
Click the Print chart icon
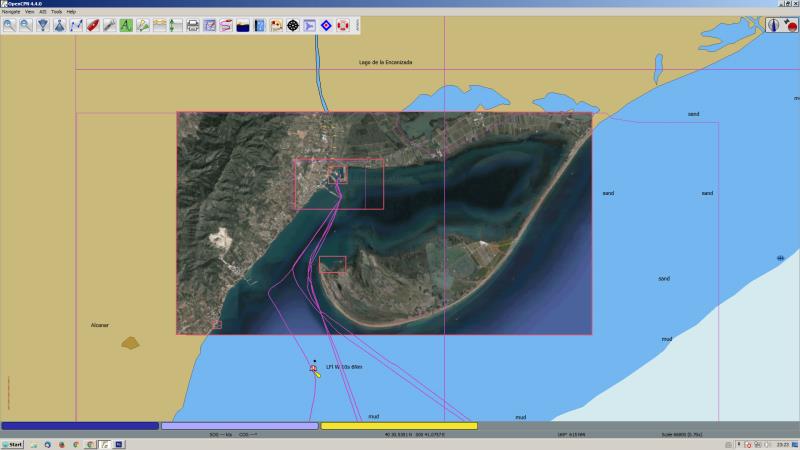pos(193,25)
